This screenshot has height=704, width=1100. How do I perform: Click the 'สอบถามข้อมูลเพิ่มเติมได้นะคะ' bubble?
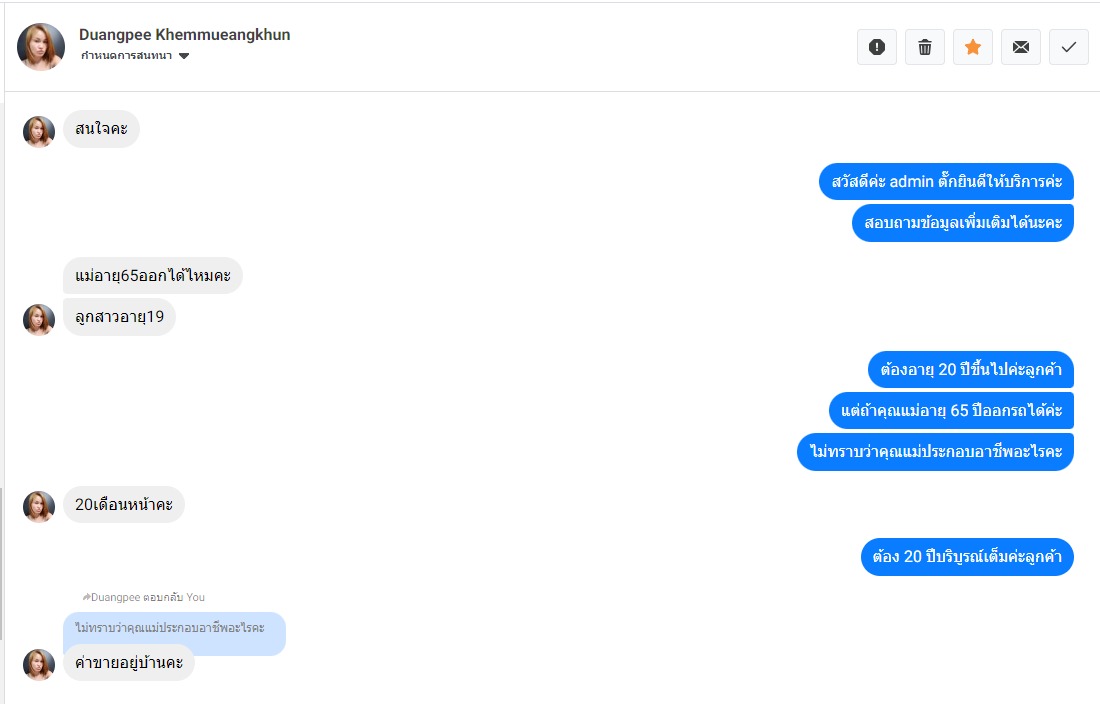pyautogui.click(x=962, y=223)
